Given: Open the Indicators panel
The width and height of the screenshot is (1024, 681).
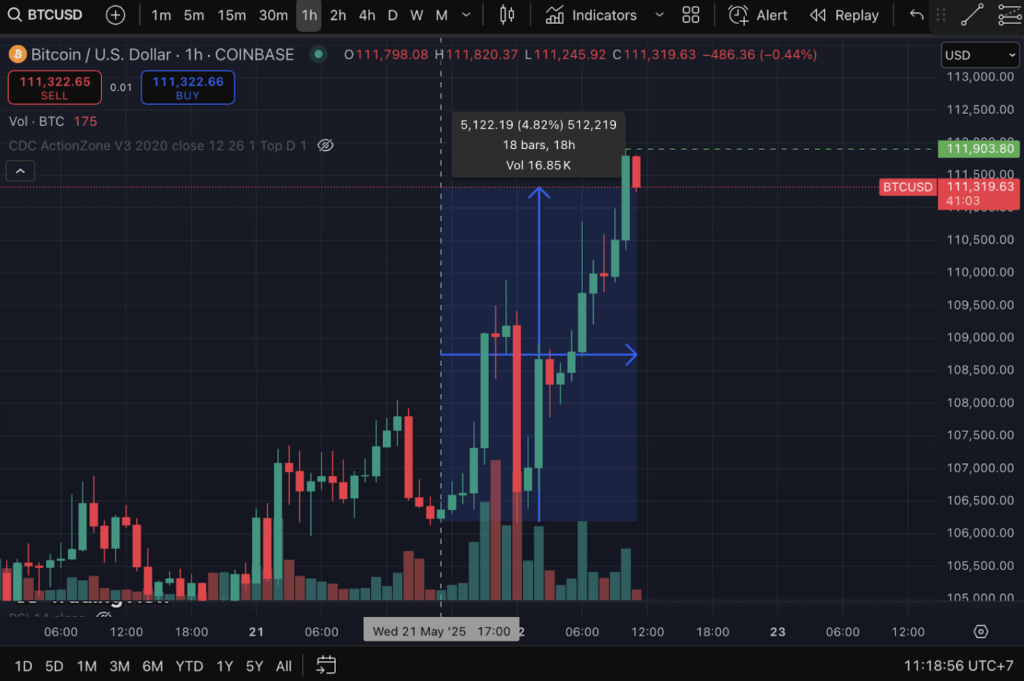Looking at the screenshot, I should [592, 15].
